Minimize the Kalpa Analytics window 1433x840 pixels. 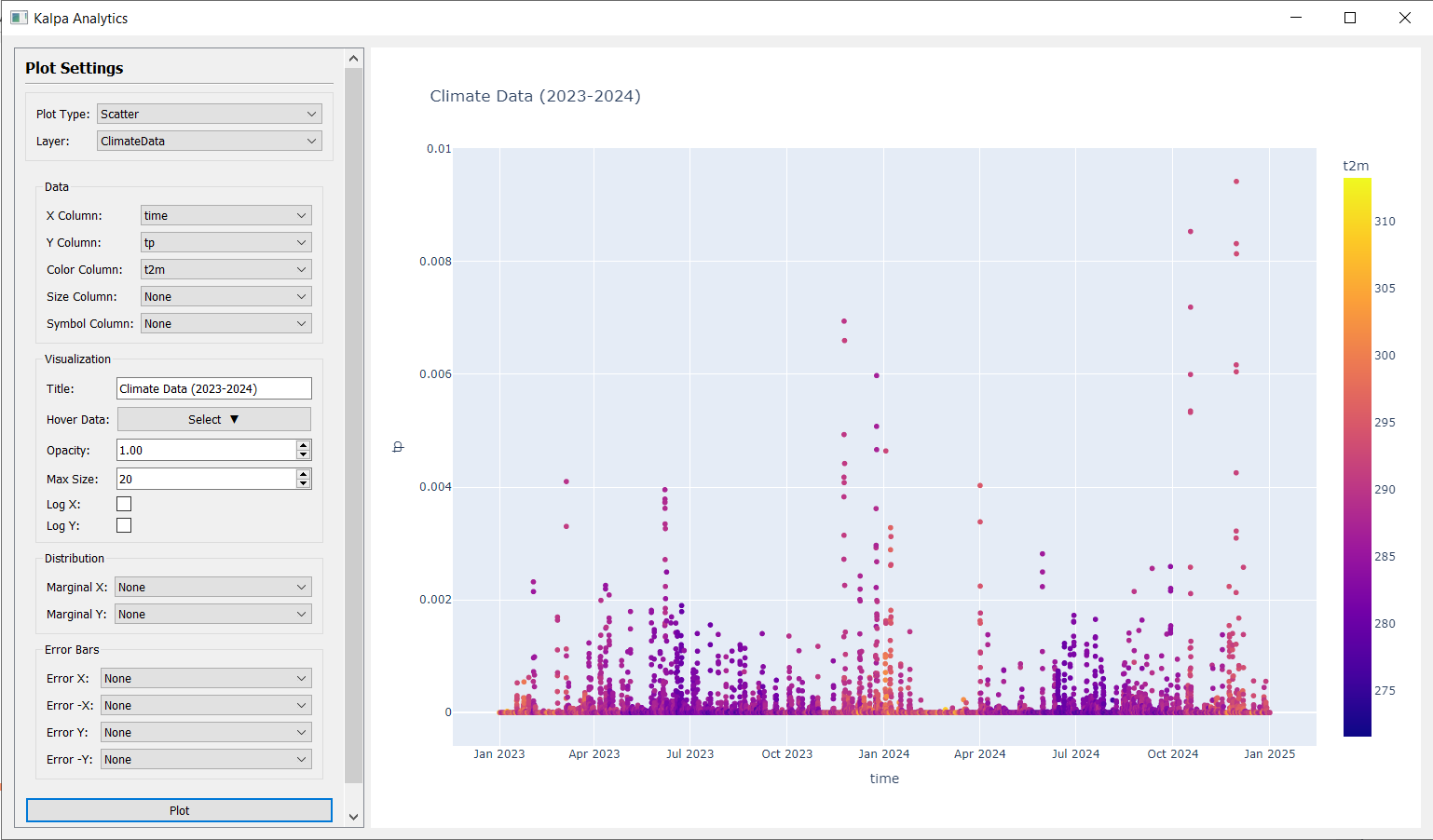pyautogui.click(x=1295, y=18)
